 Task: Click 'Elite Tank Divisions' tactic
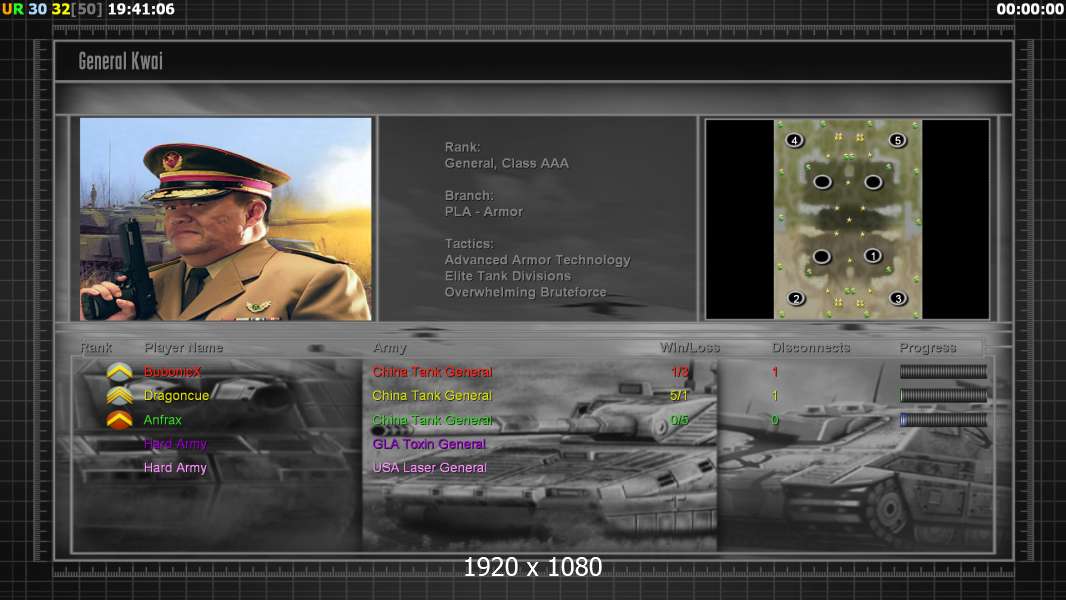coord(508,276)
